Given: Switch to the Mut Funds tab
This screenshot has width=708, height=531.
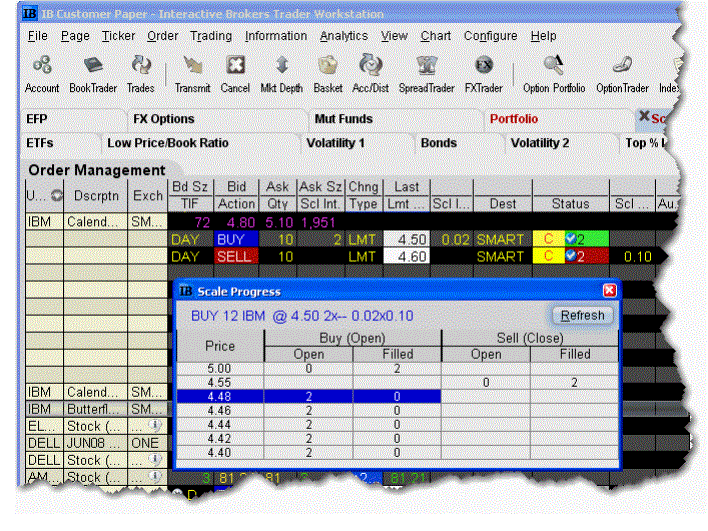Looking at the screenshot, I should [x=396, y=119].
